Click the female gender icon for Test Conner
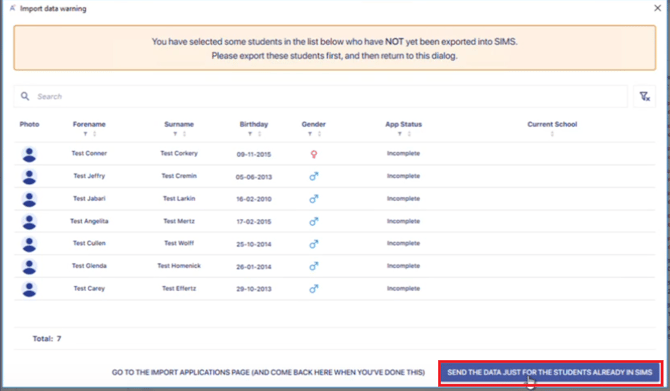The height and width of the screenshot is (391, 670). (x=314, y=154)
